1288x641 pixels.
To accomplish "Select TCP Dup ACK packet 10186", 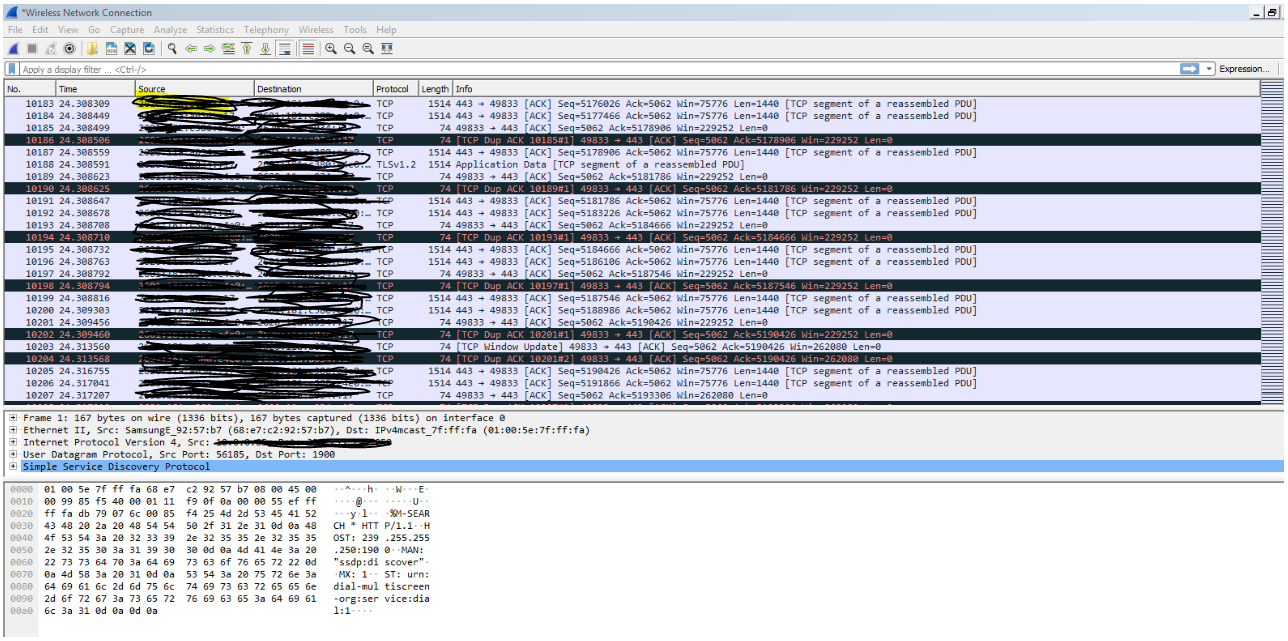I will (x=632, y=140).
